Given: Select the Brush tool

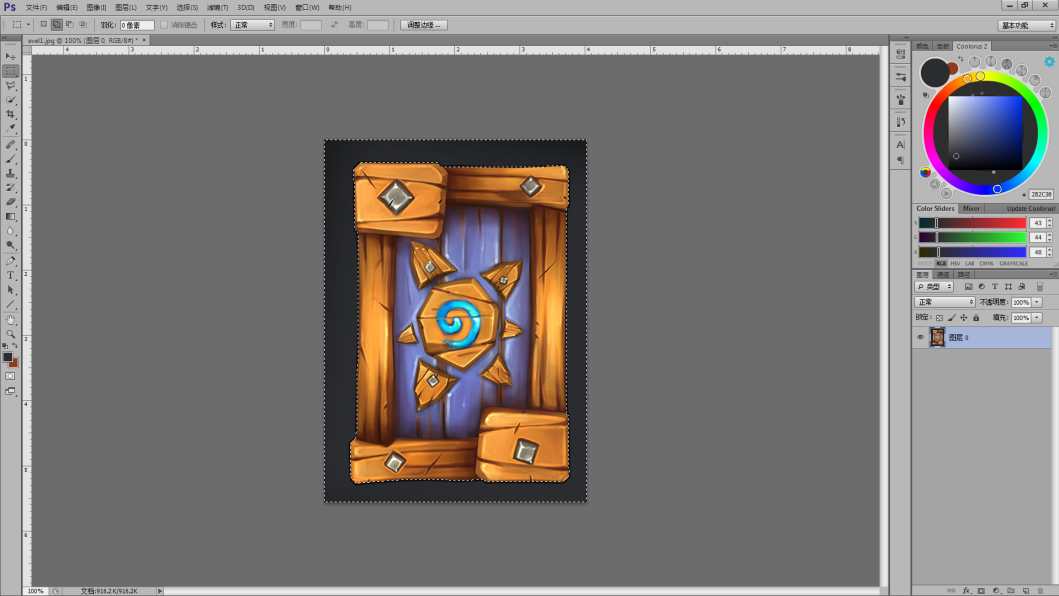Looking at the screenshot, I should tap(10, 159).
